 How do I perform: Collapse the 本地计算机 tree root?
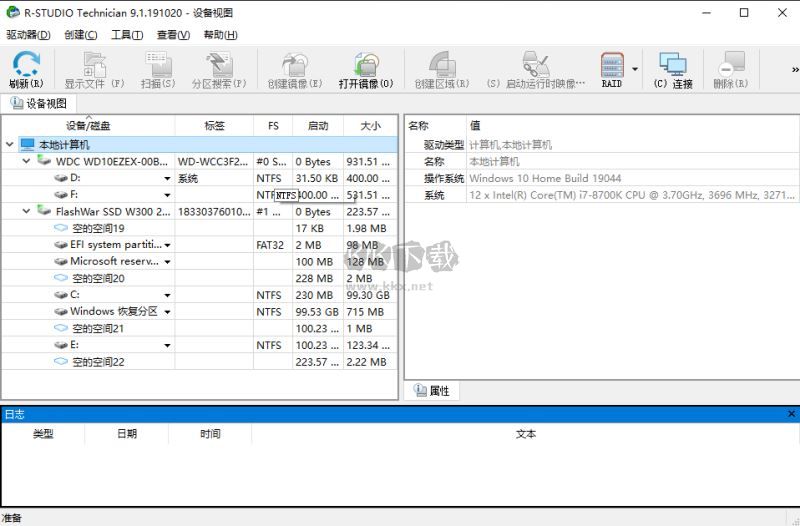9,145
